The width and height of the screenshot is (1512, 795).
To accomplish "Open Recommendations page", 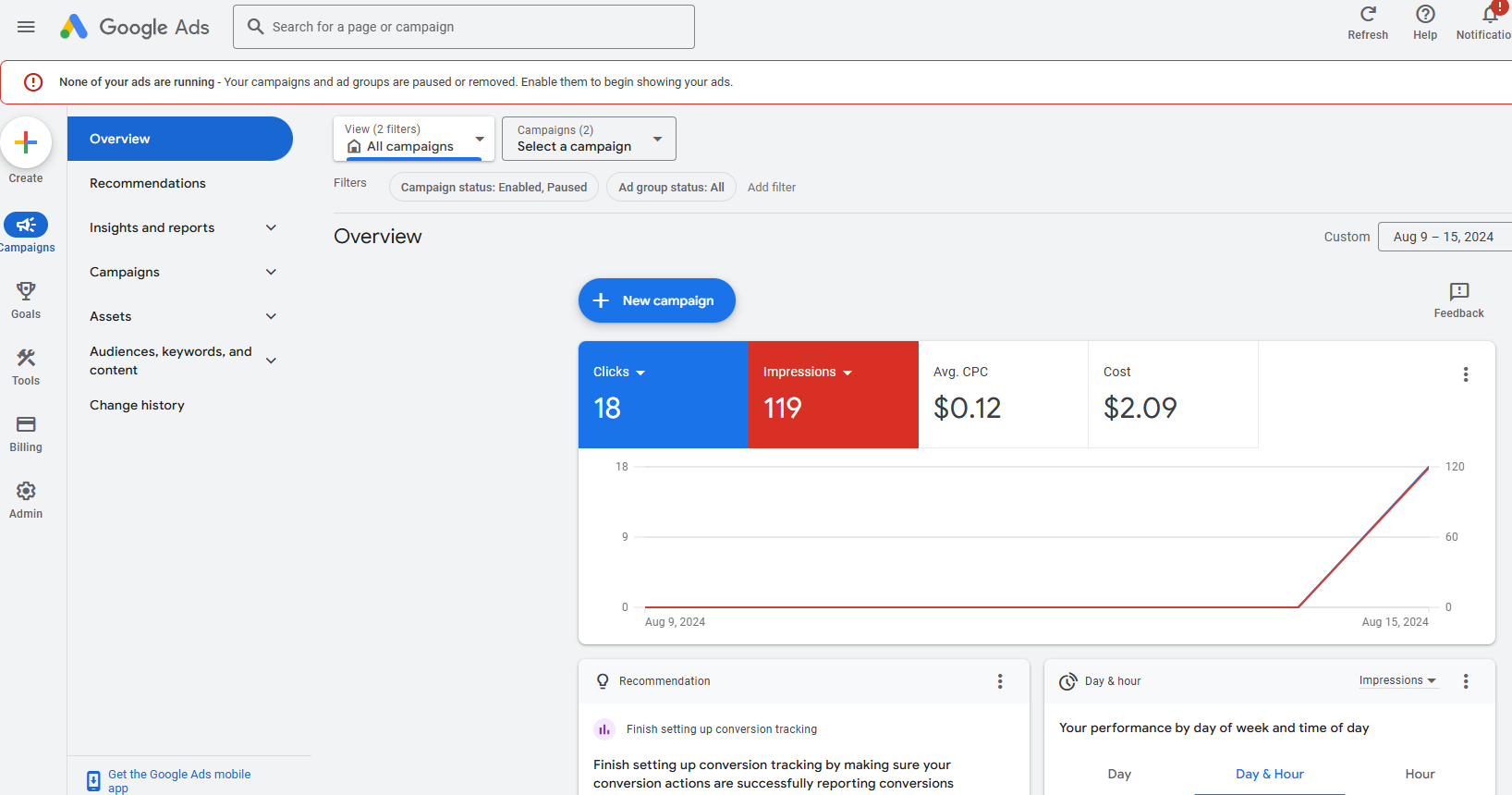I will 148,183.
